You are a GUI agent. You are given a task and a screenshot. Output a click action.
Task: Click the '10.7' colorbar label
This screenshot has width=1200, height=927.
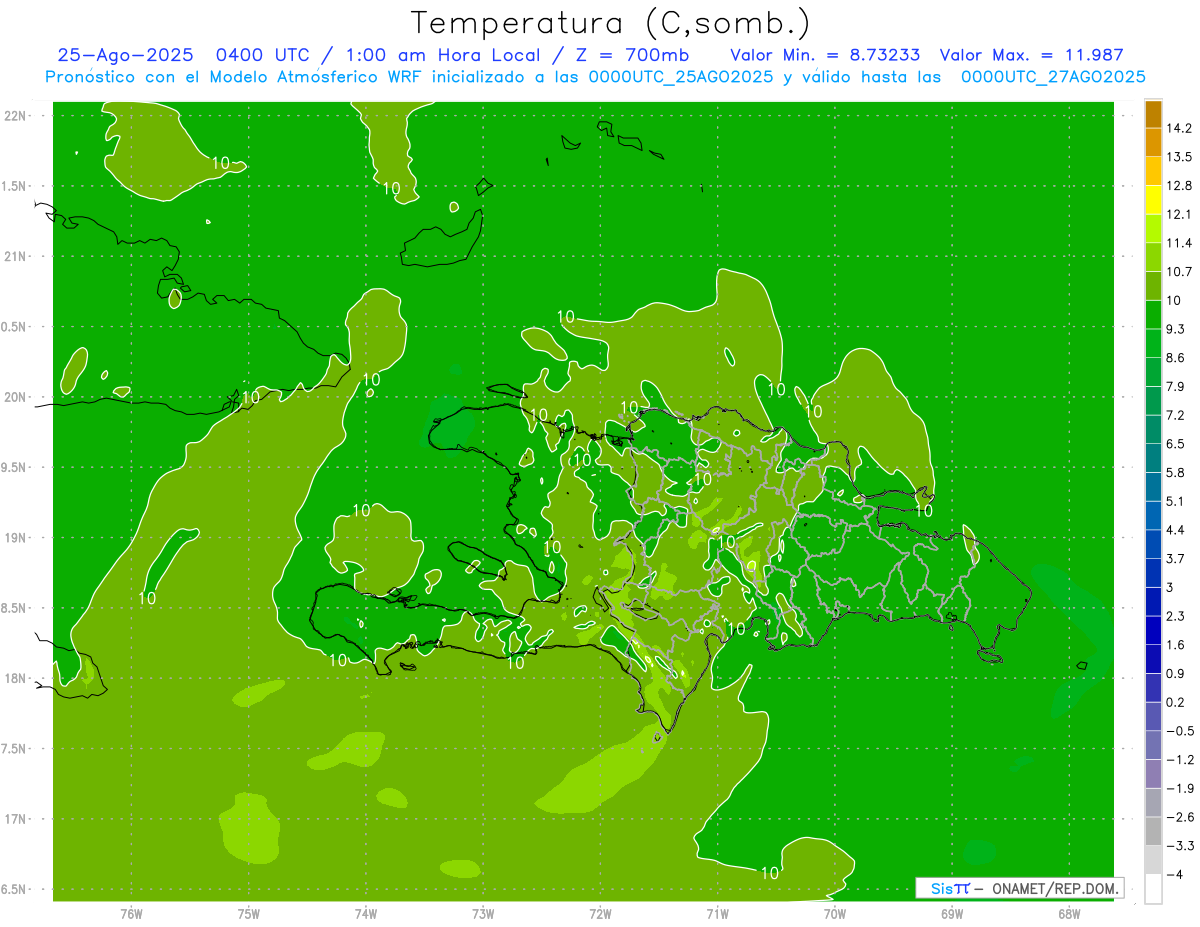tap(1180, 272)
